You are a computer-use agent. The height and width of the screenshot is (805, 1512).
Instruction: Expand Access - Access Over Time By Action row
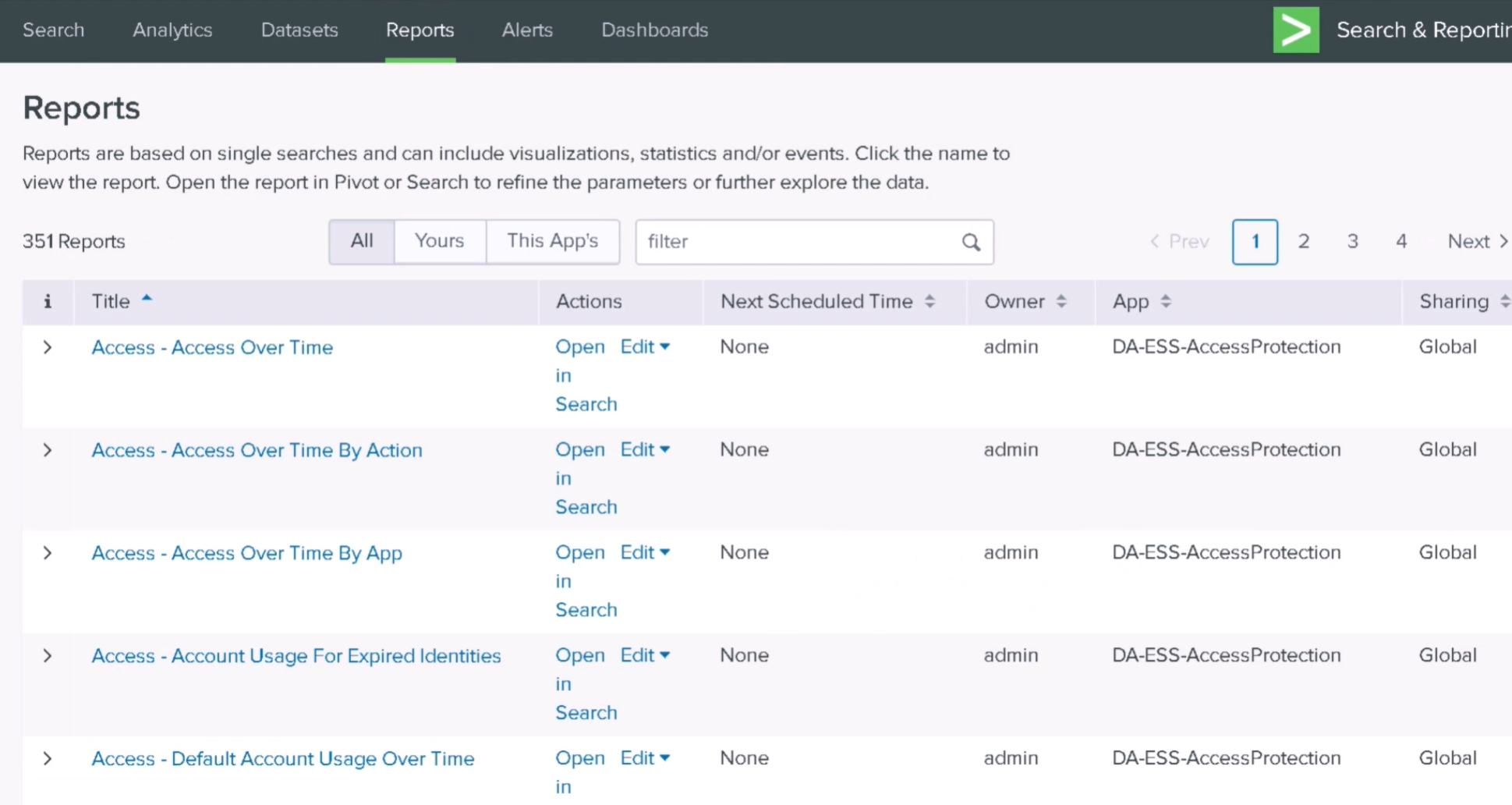tap(48, 450)
